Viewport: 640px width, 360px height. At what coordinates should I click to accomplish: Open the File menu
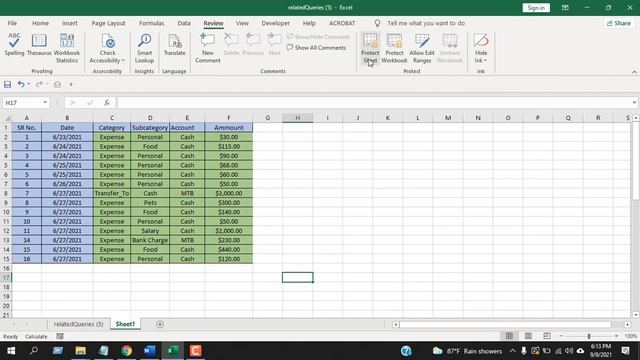[12, 23]
